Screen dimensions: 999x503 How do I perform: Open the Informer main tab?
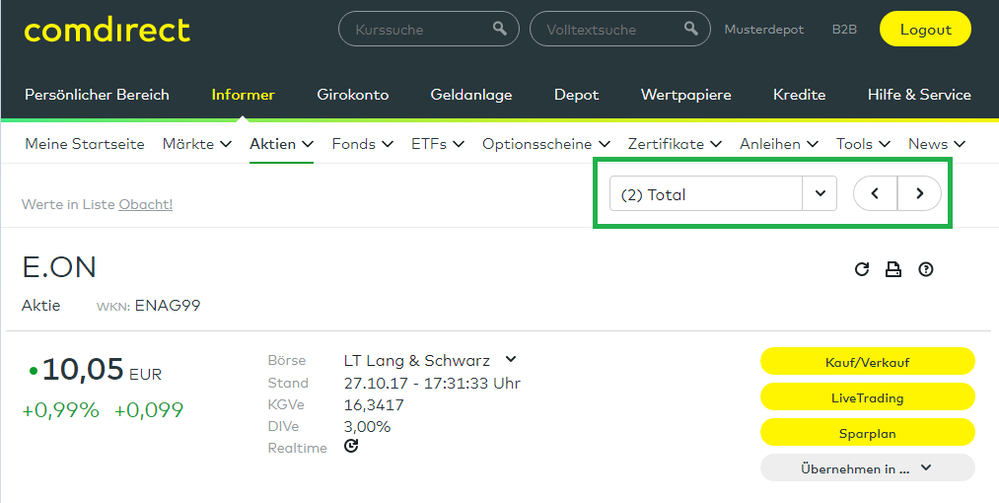243,95
